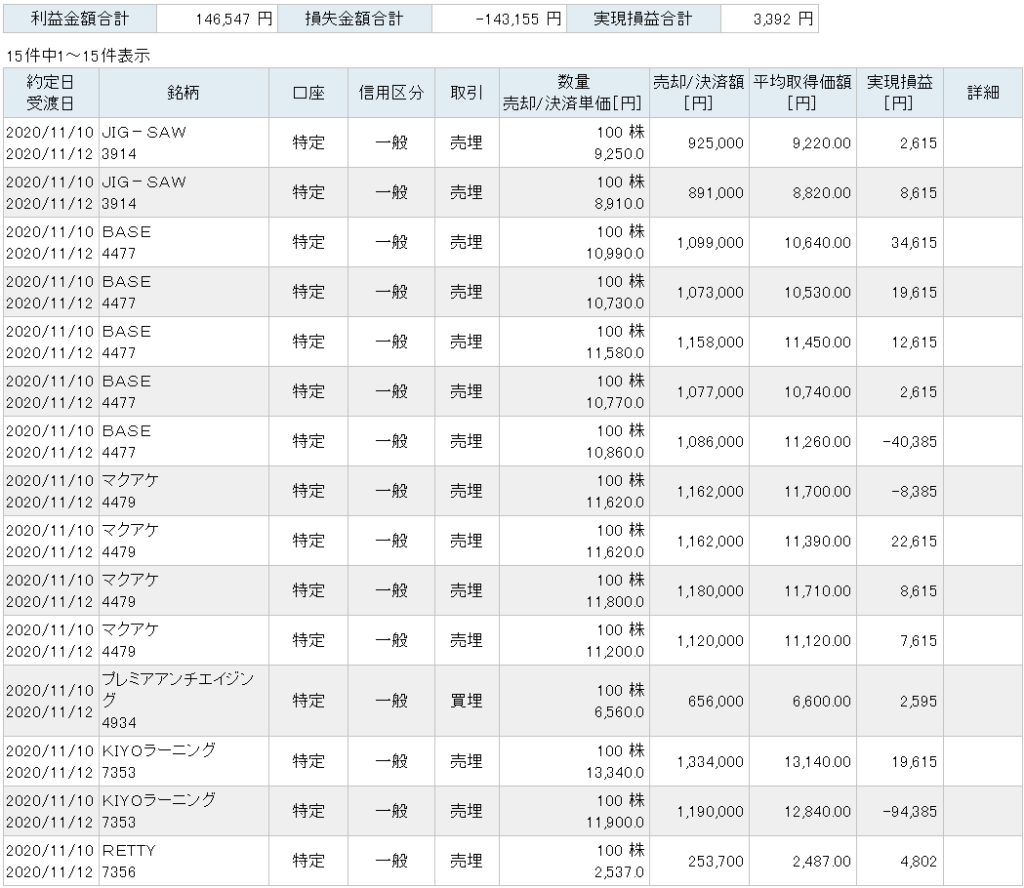Click the 1,158,000 settlement amount cell
The image size is (1024, 888).
699,341
